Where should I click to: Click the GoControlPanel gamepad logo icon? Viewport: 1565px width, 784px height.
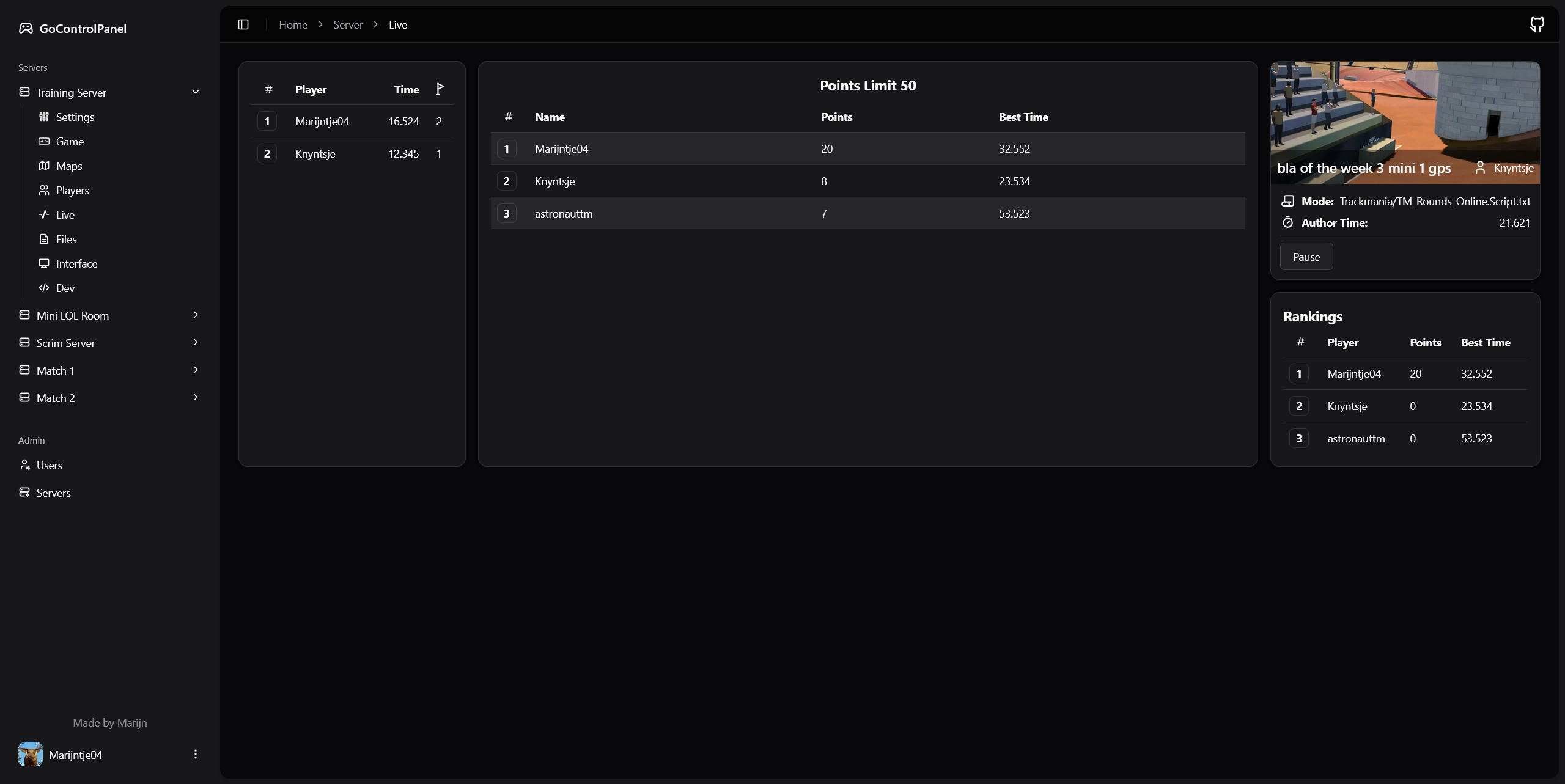pyautogui.click(x=26, y=28)
